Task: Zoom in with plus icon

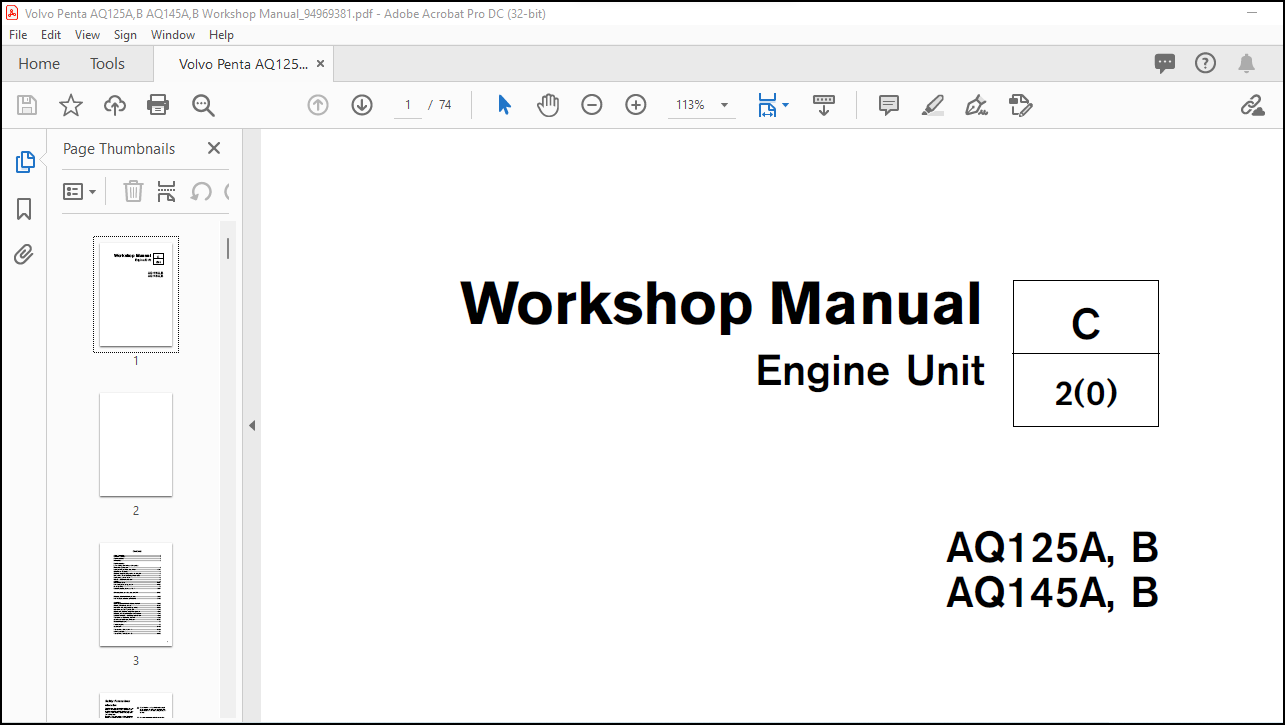Action: click(636, 105)
